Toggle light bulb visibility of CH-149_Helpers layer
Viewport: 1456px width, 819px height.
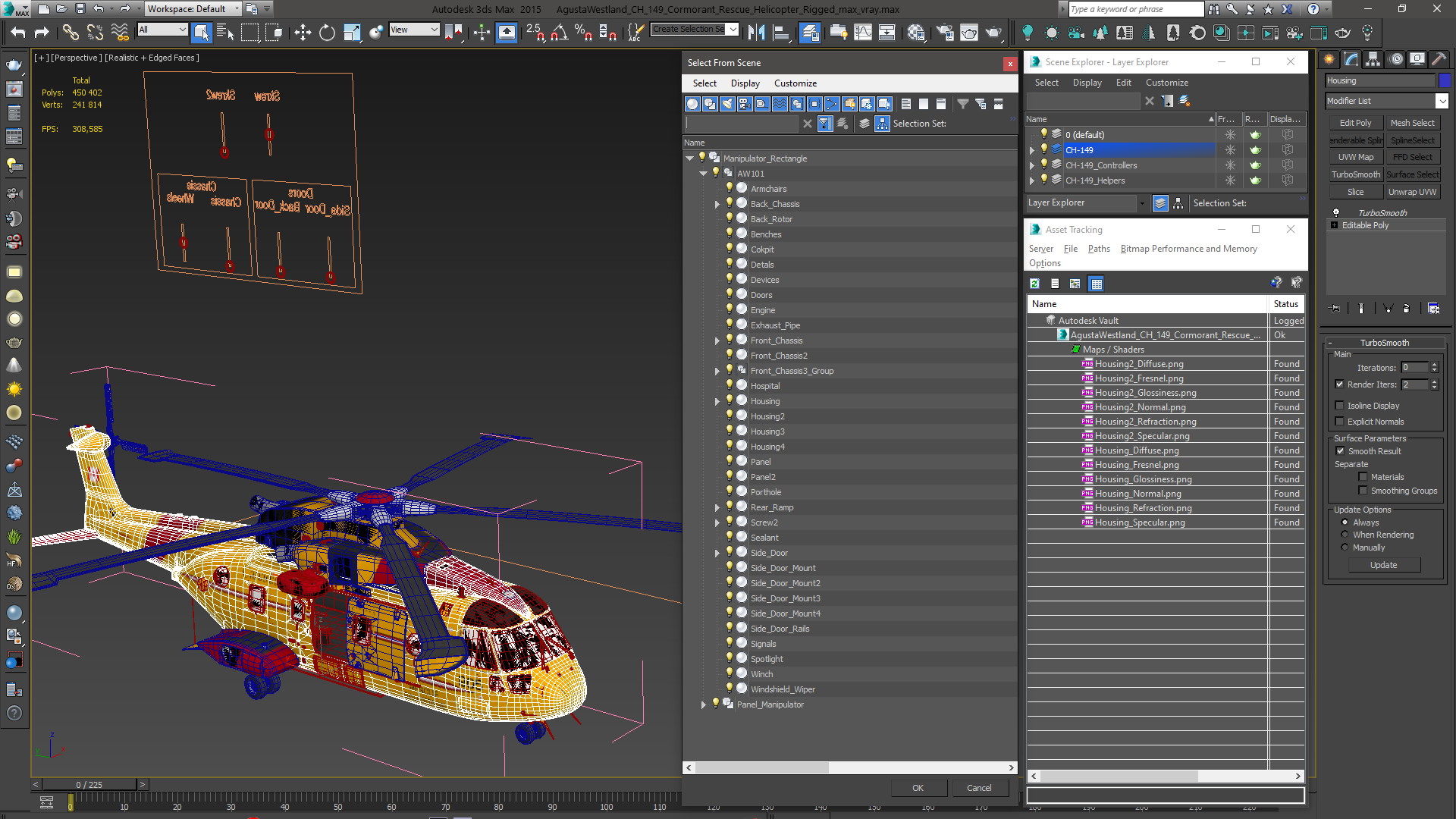click(x=1043, y=180)
